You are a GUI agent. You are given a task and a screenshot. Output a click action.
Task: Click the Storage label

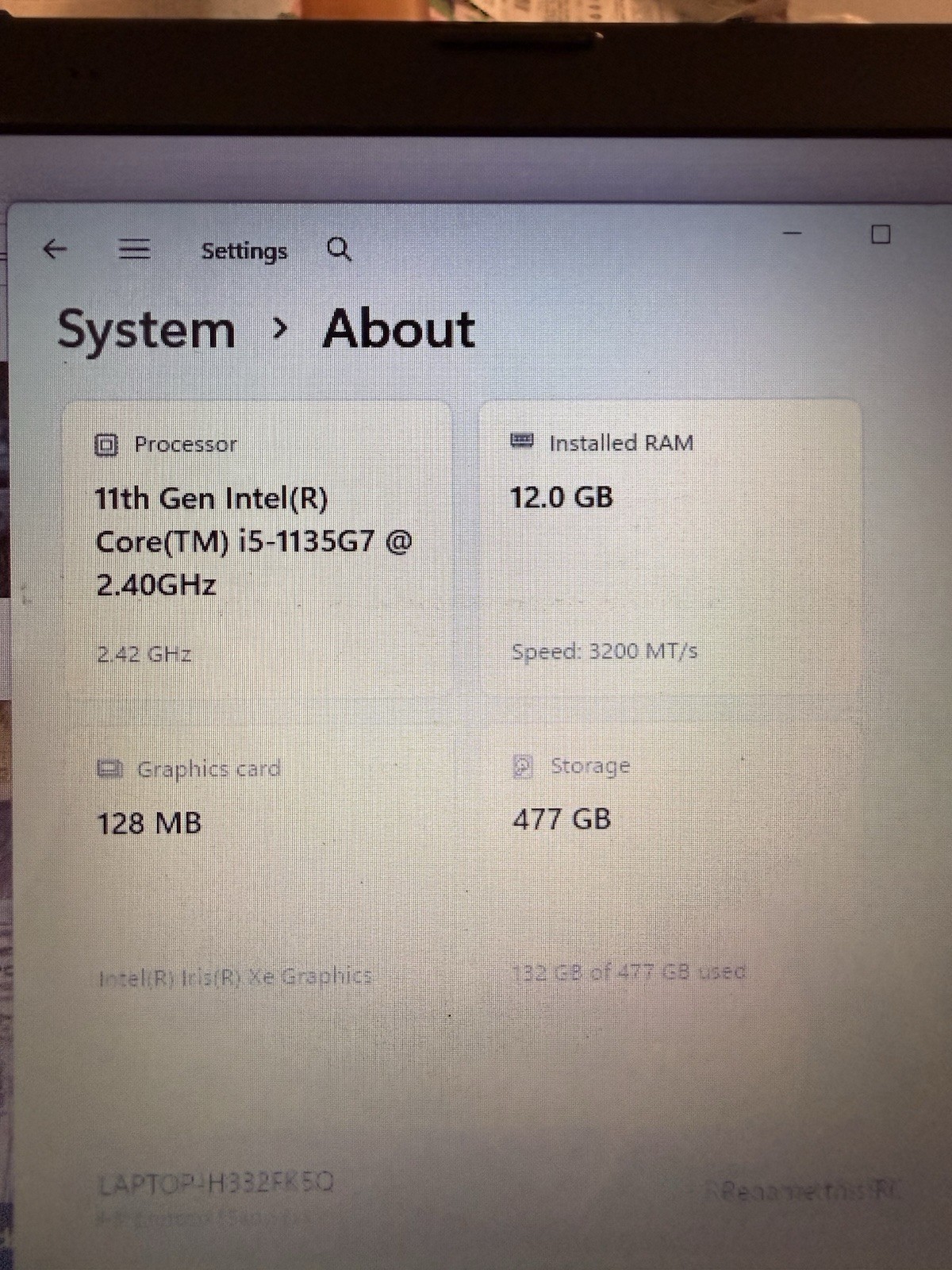590,767
